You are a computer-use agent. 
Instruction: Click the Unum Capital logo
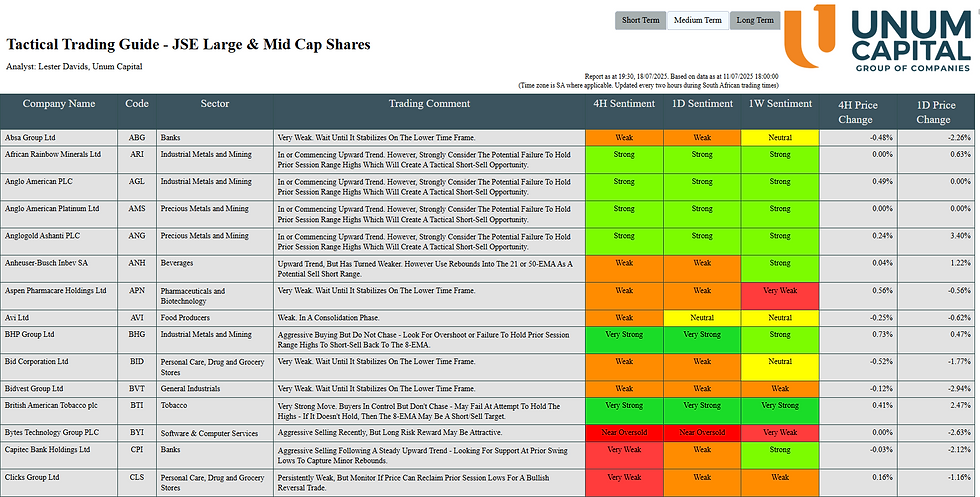(x=878, y=38)
